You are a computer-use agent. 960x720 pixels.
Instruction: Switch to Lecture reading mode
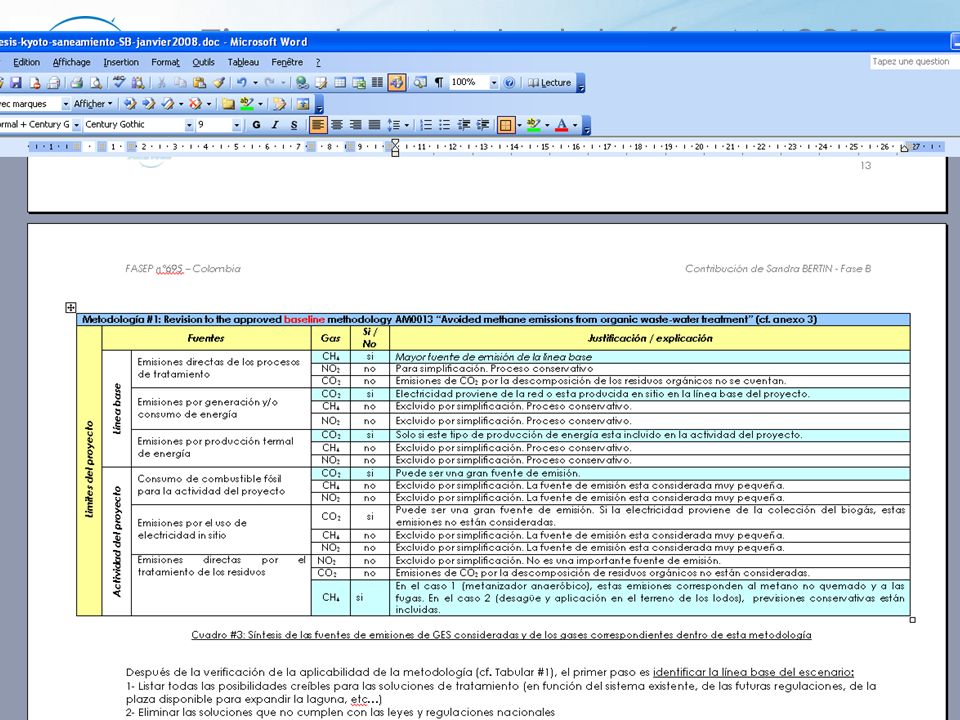click(550, 83)
